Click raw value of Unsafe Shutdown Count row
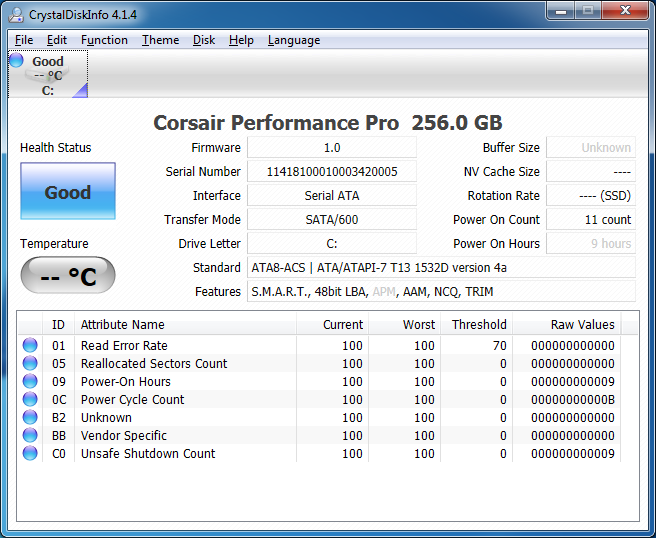 point(573,453)
